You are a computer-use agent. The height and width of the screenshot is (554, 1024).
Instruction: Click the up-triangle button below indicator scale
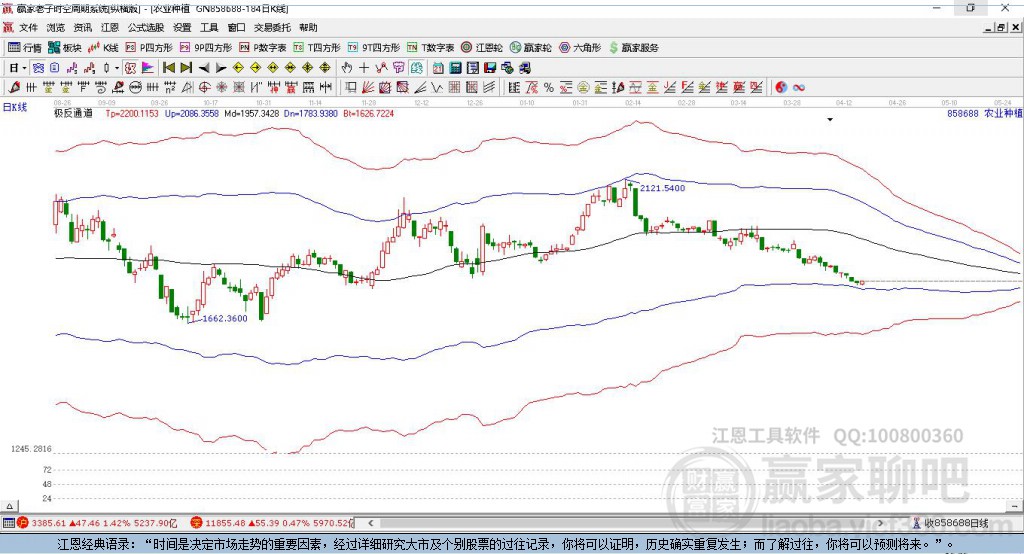pyautogui.click(x=9, y=506)
